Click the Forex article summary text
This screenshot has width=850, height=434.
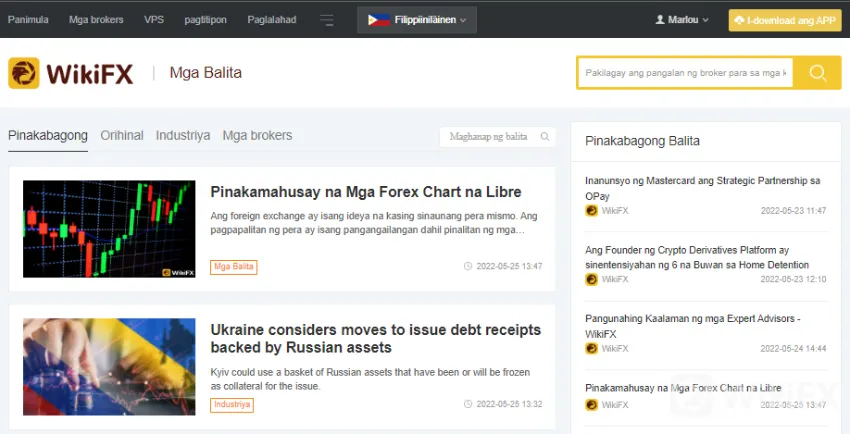point(374,223)
